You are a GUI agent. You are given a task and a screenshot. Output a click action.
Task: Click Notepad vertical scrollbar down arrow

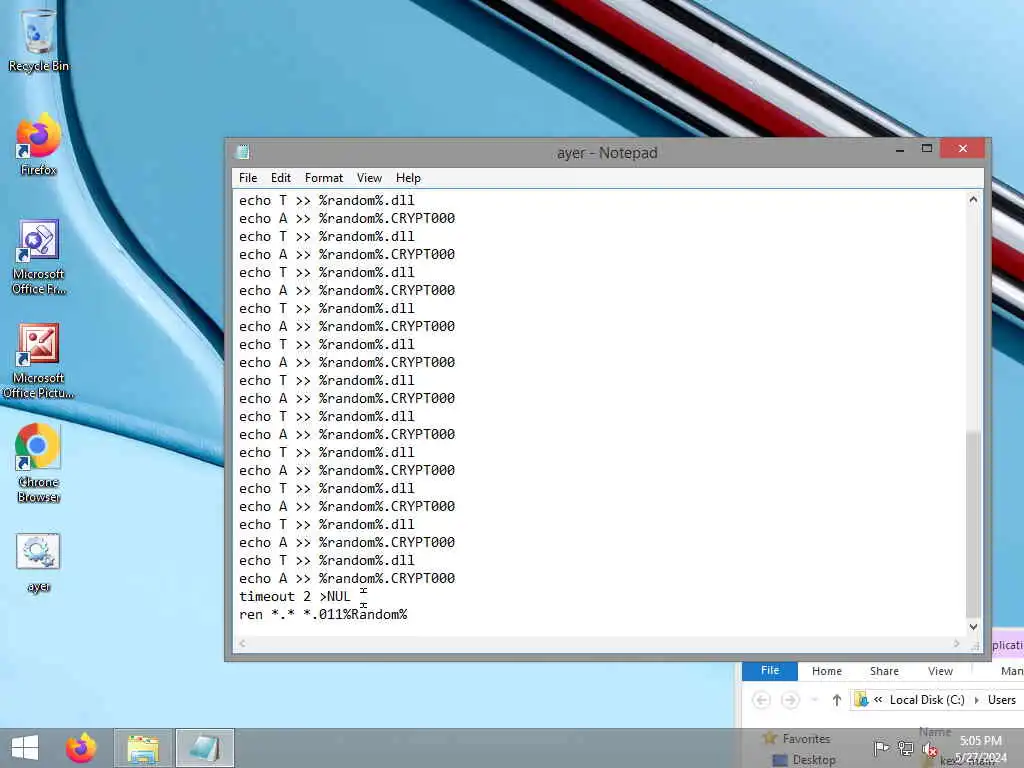tap(973, 626)
